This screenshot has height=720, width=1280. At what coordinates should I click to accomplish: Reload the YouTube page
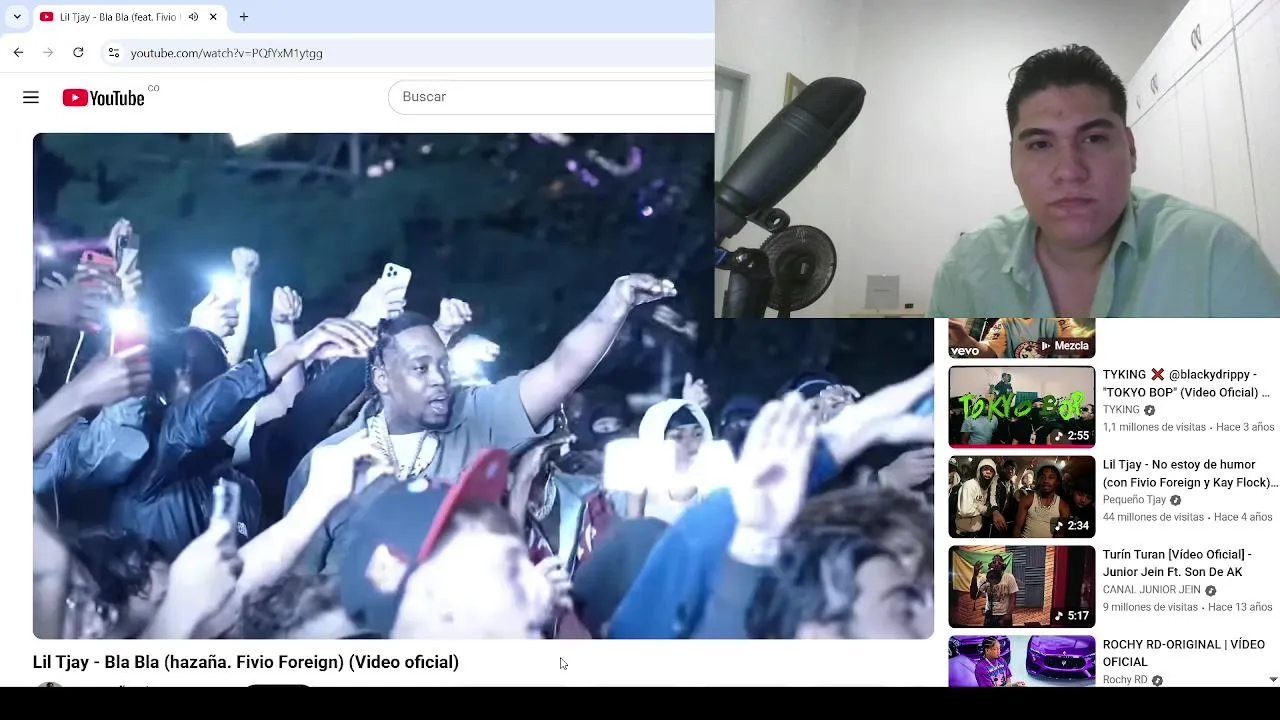click(x=78, y=52)
